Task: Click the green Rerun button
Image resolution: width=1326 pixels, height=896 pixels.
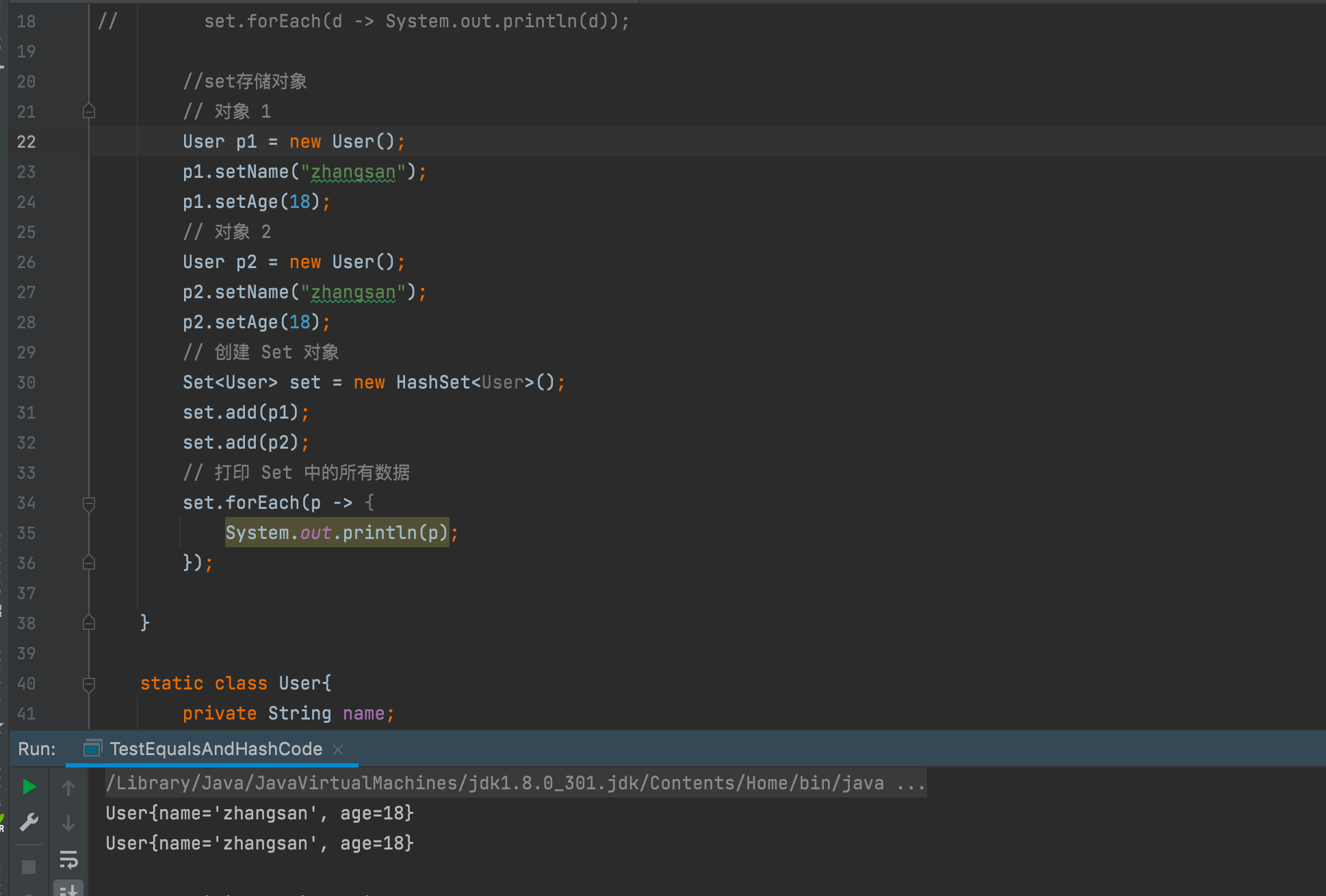Action: 29,787
